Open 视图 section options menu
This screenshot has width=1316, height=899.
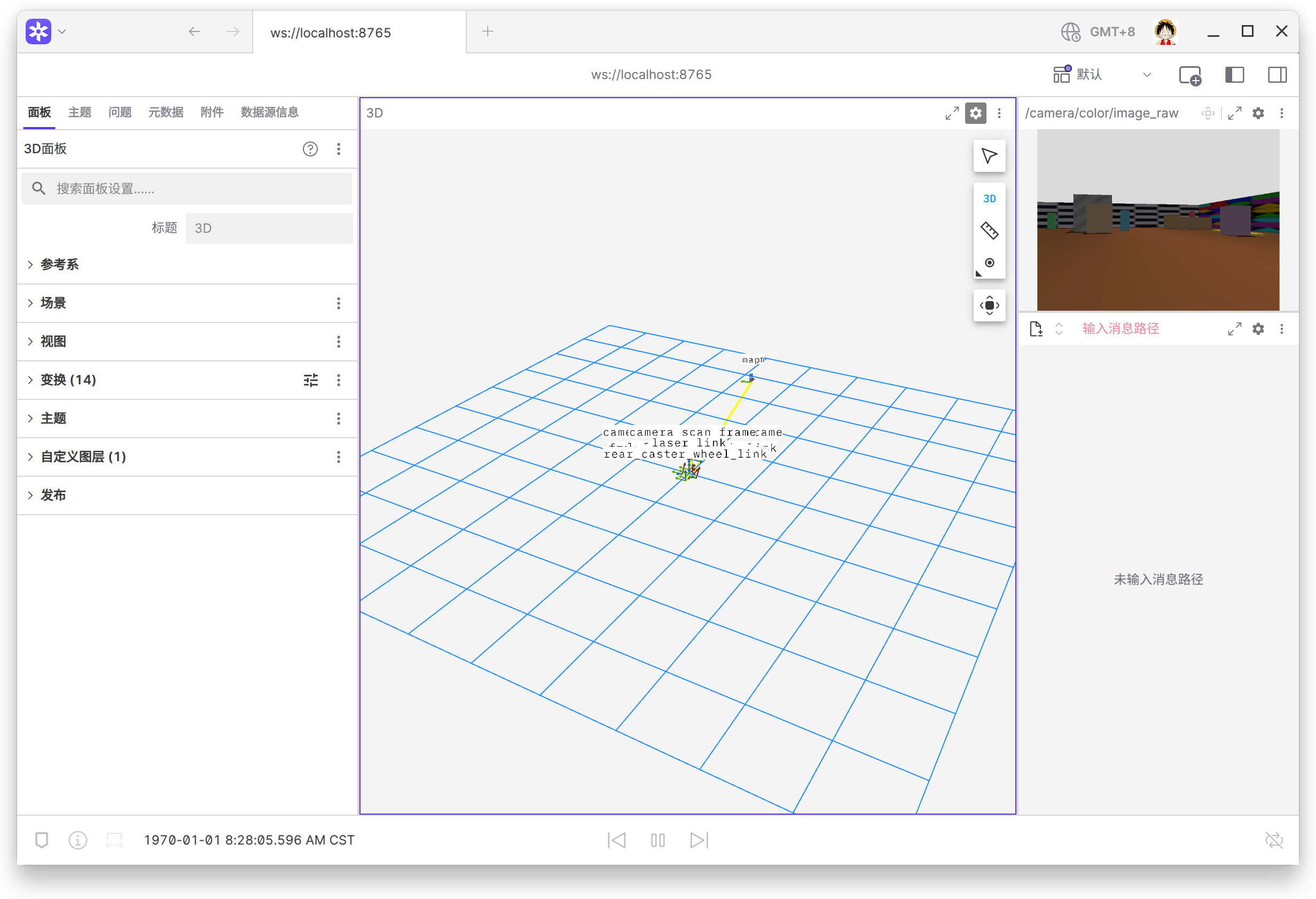[339, 341]
